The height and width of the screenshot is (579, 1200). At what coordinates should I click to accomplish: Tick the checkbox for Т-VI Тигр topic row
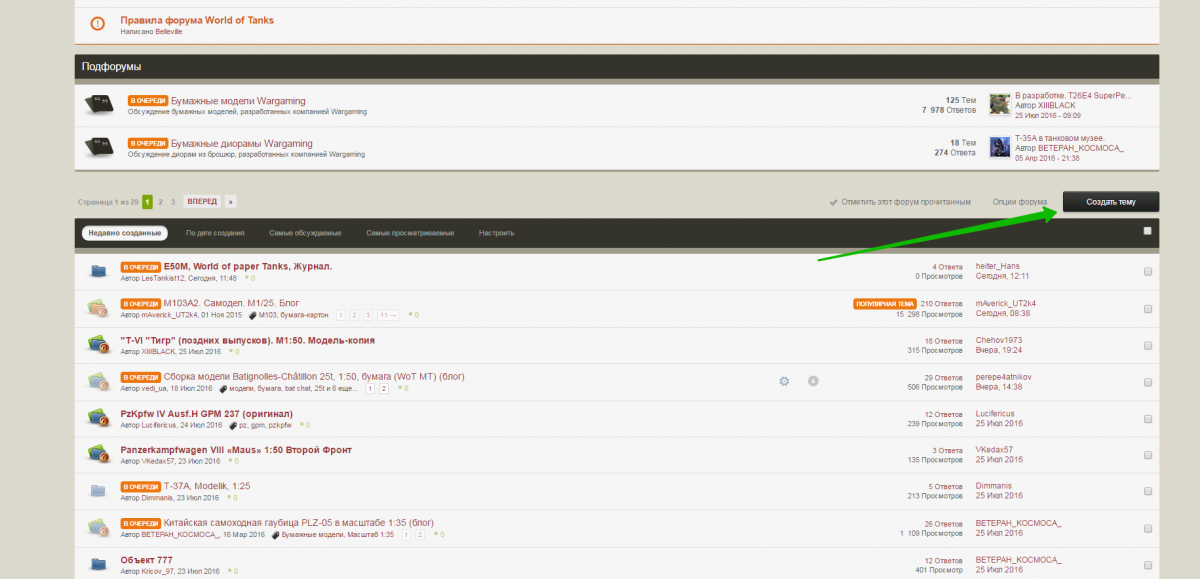pyautogui.click(x=1148, y=345)
